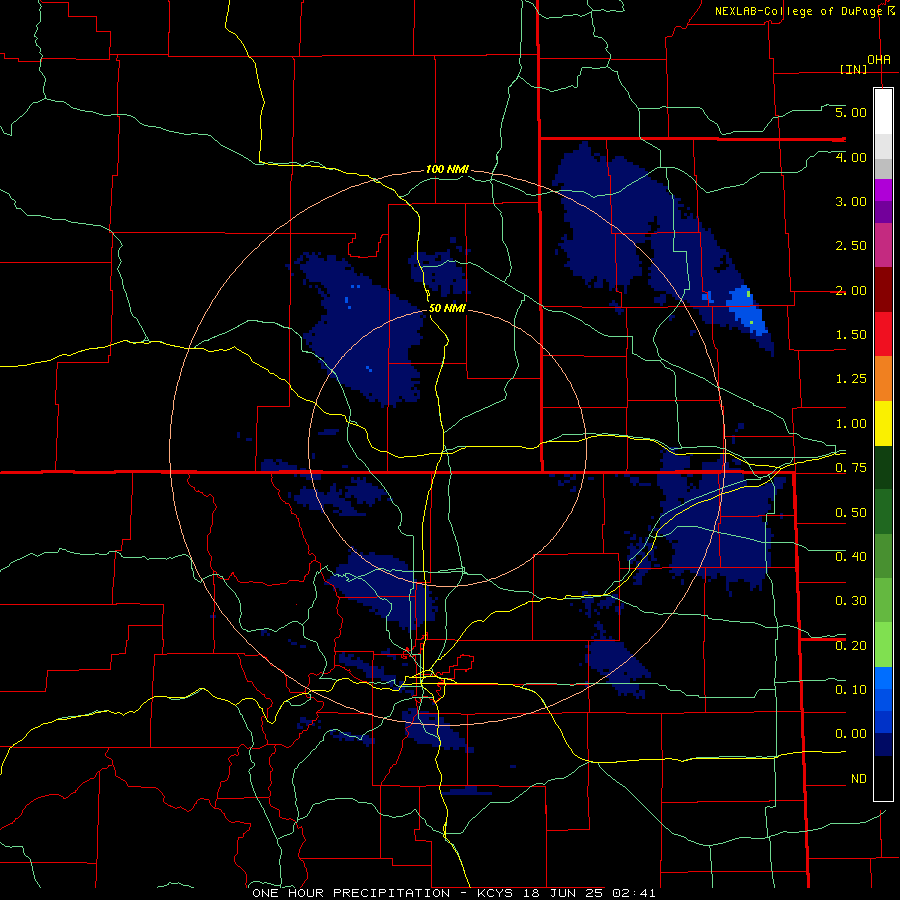The height and width of the screenshot is (900, 900).
Task: Click the 4.00 legend value
Action: [851, 157]
